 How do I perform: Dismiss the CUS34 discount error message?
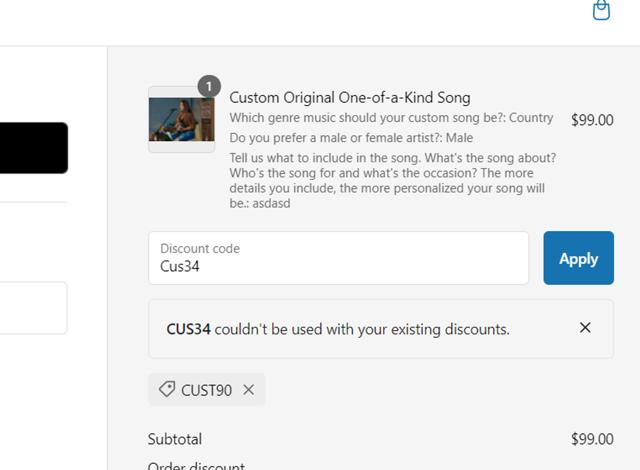pyautogui.click(x=585, y=328)
